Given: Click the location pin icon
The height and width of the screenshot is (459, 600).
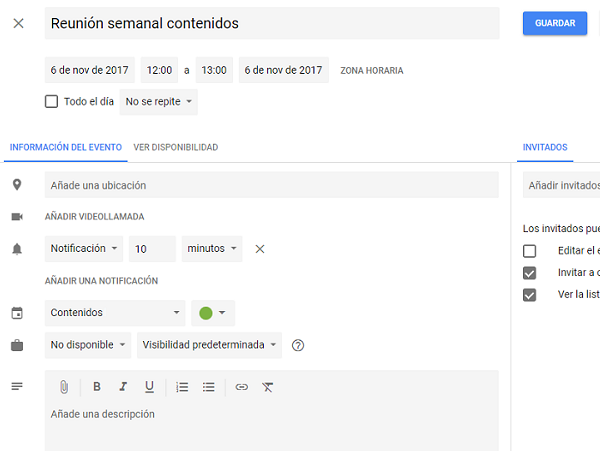Looking at the screenshot, I should coord(17,185).
